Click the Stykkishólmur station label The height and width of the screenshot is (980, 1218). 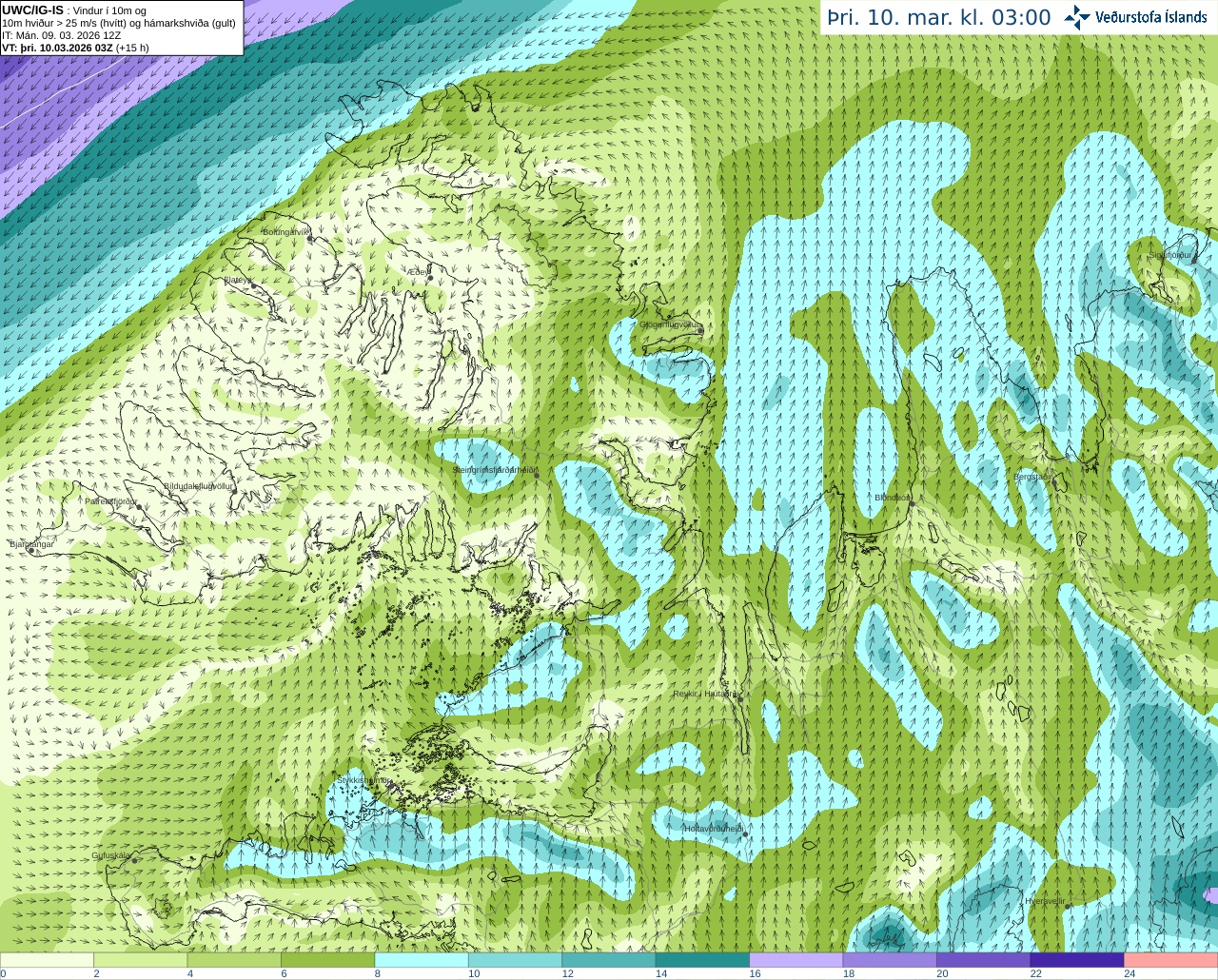click(x=363, y=780)
